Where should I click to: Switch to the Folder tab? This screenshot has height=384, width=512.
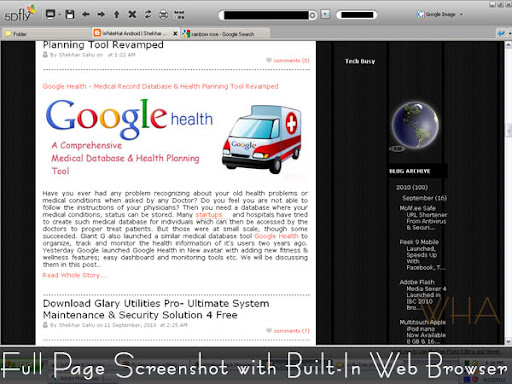46,34
